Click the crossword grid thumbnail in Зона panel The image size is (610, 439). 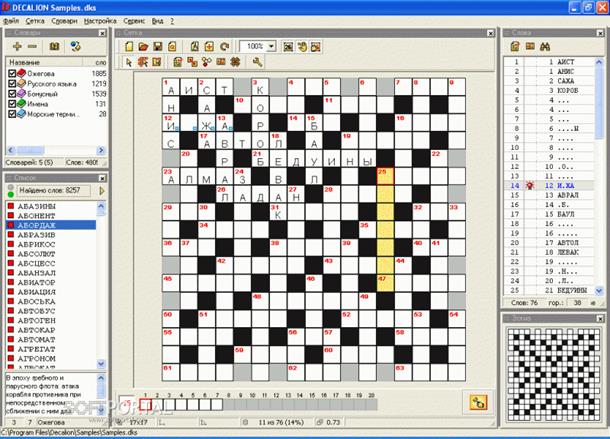click(x=554, y=372)
